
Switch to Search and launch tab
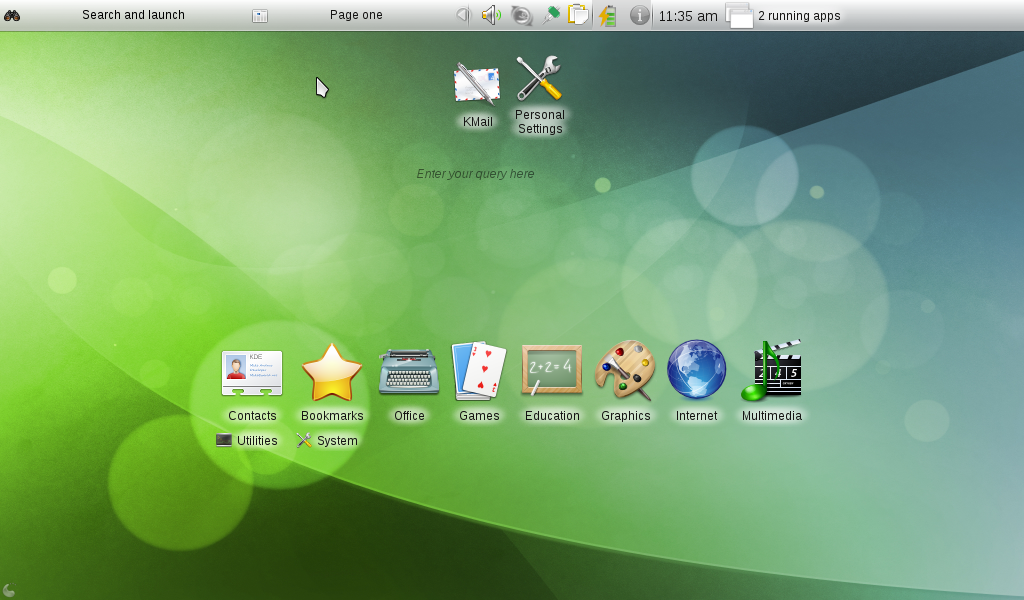click(x=133, y=15)
